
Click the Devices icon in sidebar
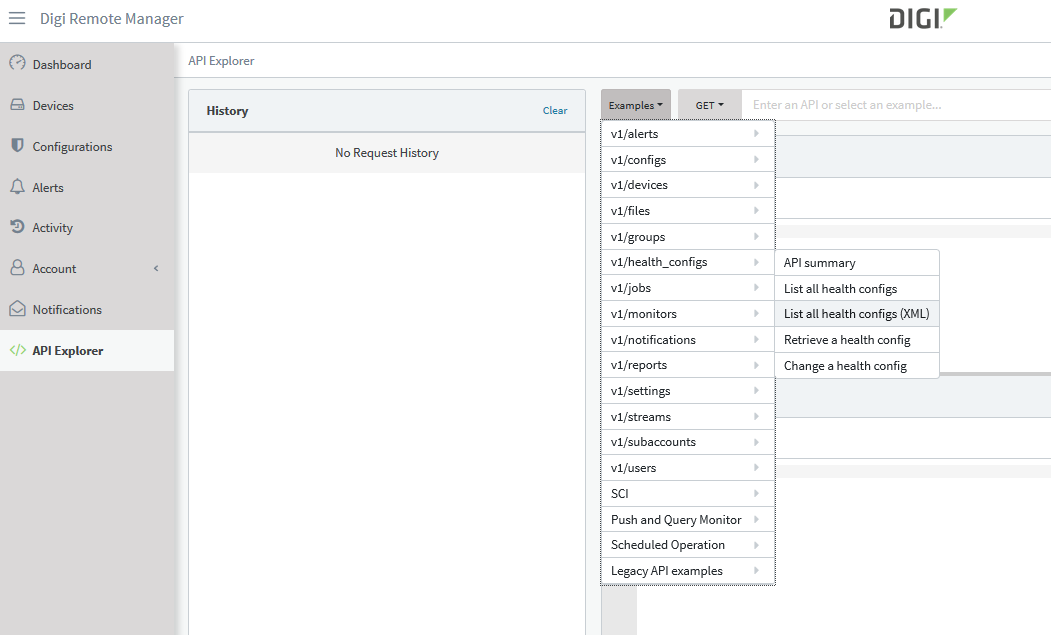pyautogui.click(x=17, y=105)
